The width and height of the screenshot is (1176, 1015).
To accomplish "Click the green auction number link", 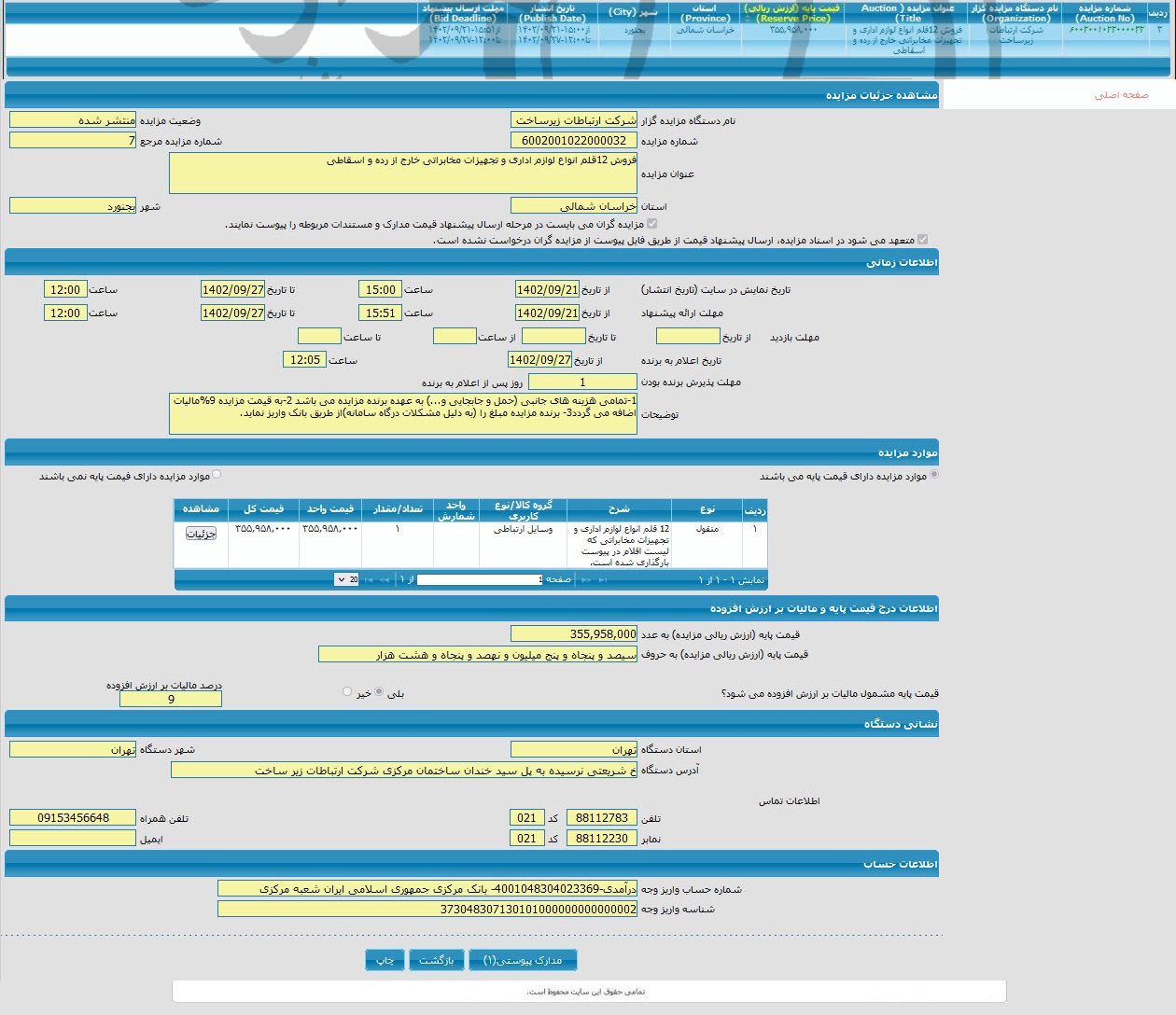I will (x=1106, y=30).
